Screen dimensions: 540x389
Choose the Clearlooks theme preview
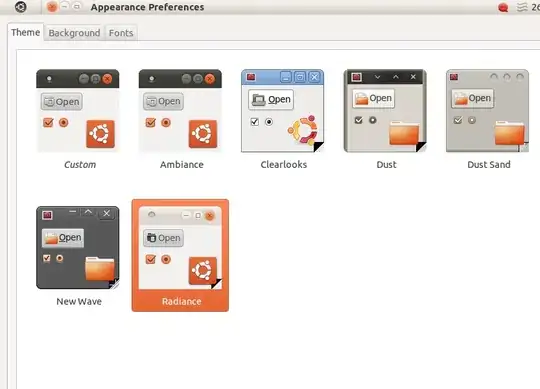pyautogui.click(x=282, y=111)
